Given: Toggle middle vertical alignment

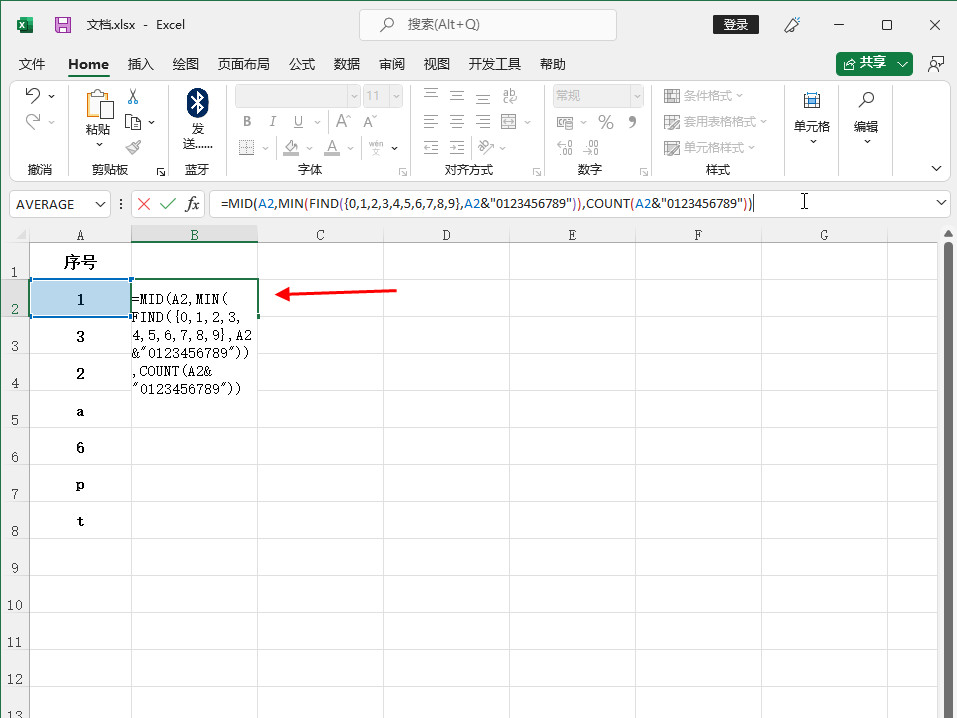Looking at the screenshot, I should tap(457, 95).
